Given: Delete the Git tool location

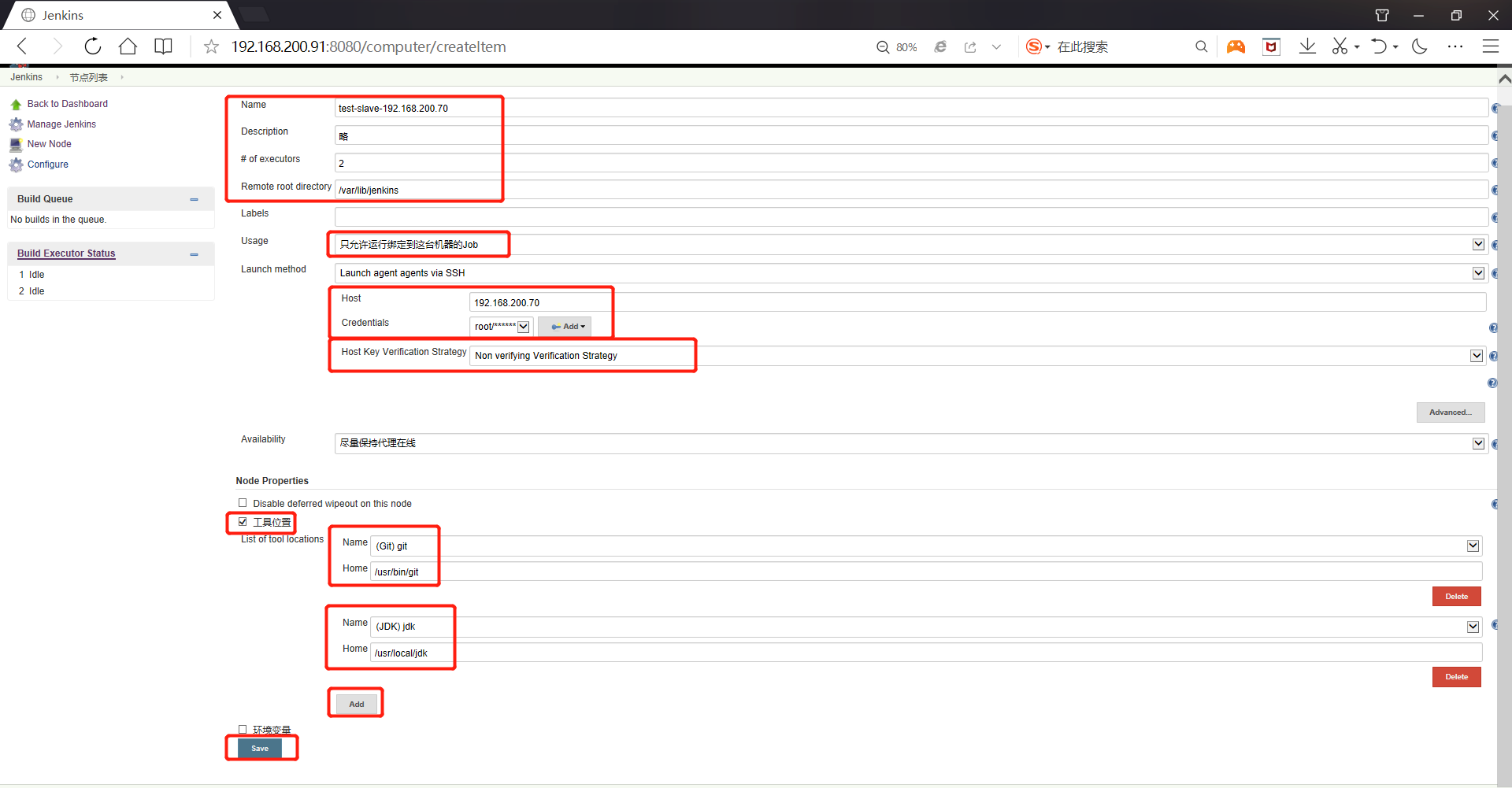Looking at the screenshot, I should click(x=1456, y=597).
